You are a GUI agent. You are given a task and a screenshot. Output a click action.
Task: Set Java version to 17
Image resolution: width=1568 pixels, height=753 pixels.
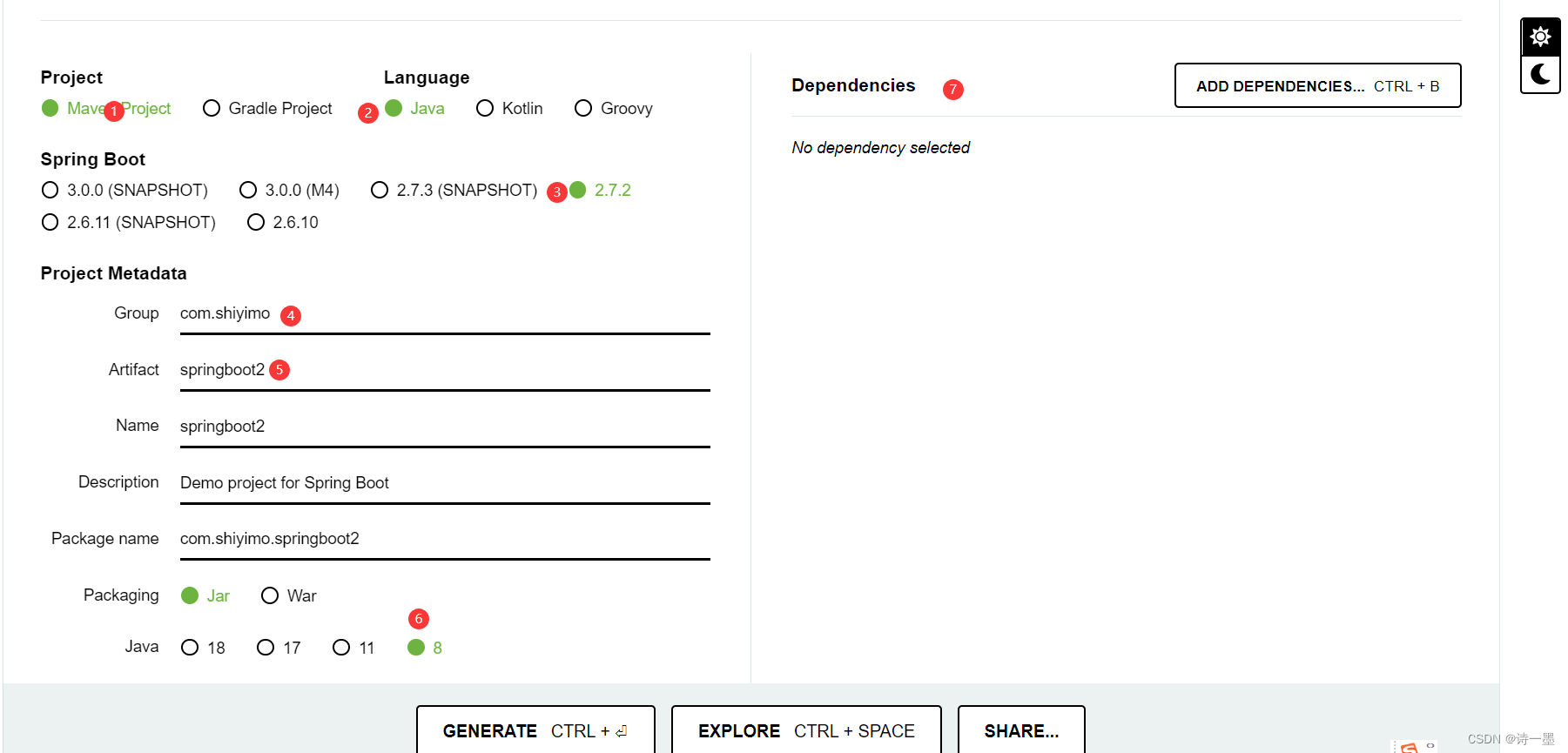click(x=279, y=648)
